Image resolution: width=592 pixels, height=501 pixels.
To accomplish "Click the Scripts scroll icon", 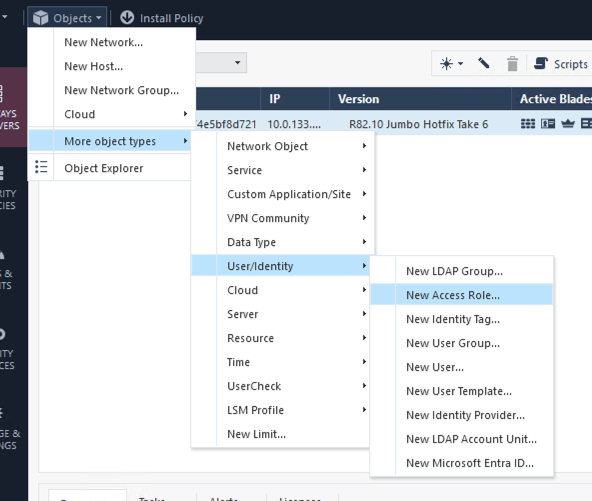I will (541, 63).
